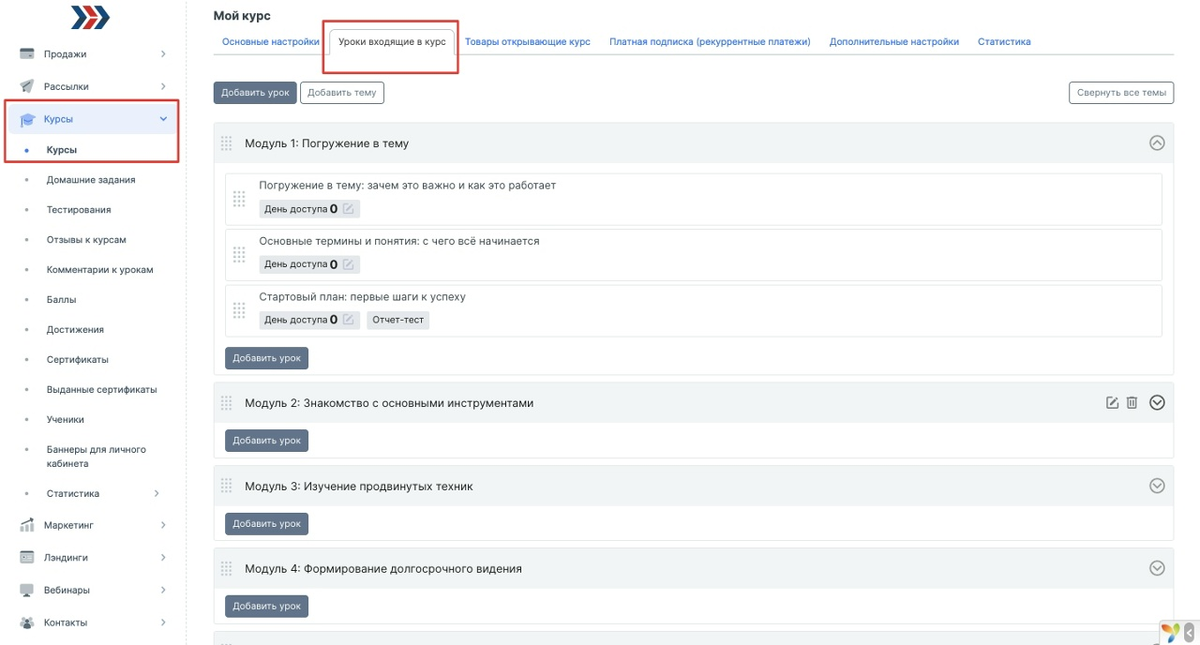Open the Основные настройки tab
The image size is (1200, 645).
(271, 42)
